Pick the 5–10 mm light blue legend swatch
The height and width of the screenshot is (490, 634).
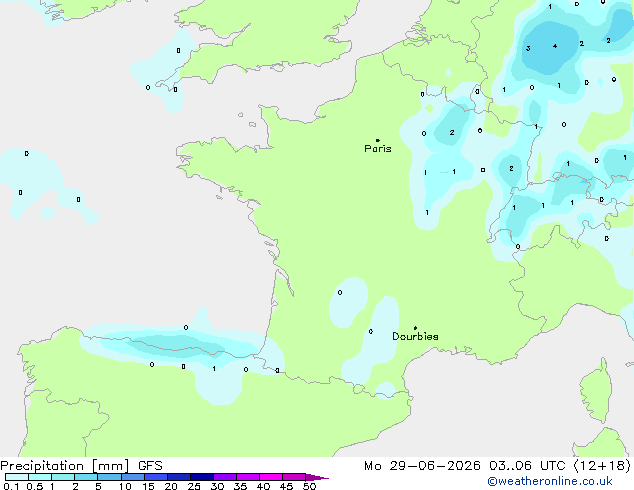point(109,477)
